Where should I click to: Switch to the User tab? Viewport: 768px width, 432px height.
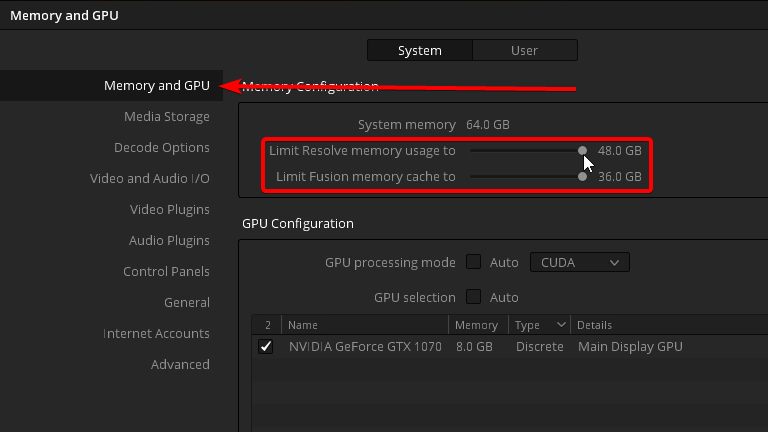pyautogui.click(x=525, y=50)
